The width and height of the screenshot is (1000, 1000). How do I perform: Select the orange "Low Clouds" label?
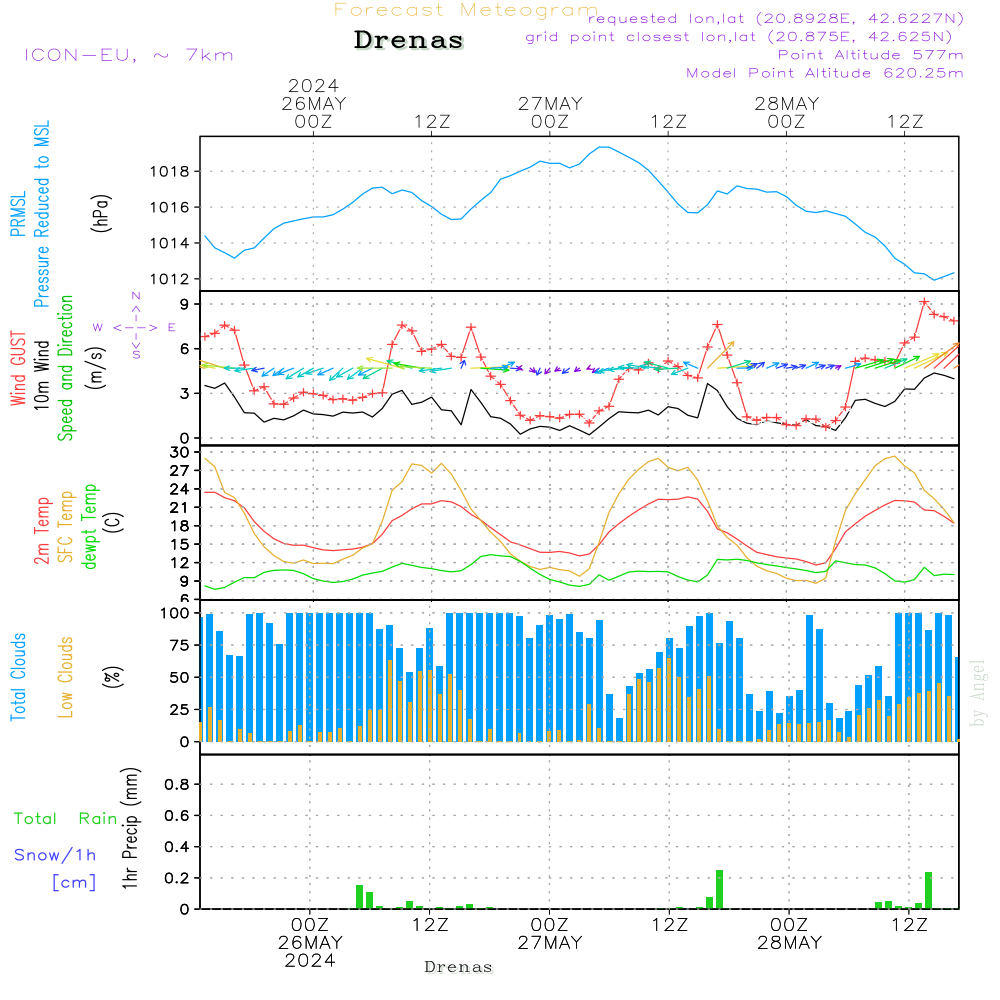click(x=65, y=677)
